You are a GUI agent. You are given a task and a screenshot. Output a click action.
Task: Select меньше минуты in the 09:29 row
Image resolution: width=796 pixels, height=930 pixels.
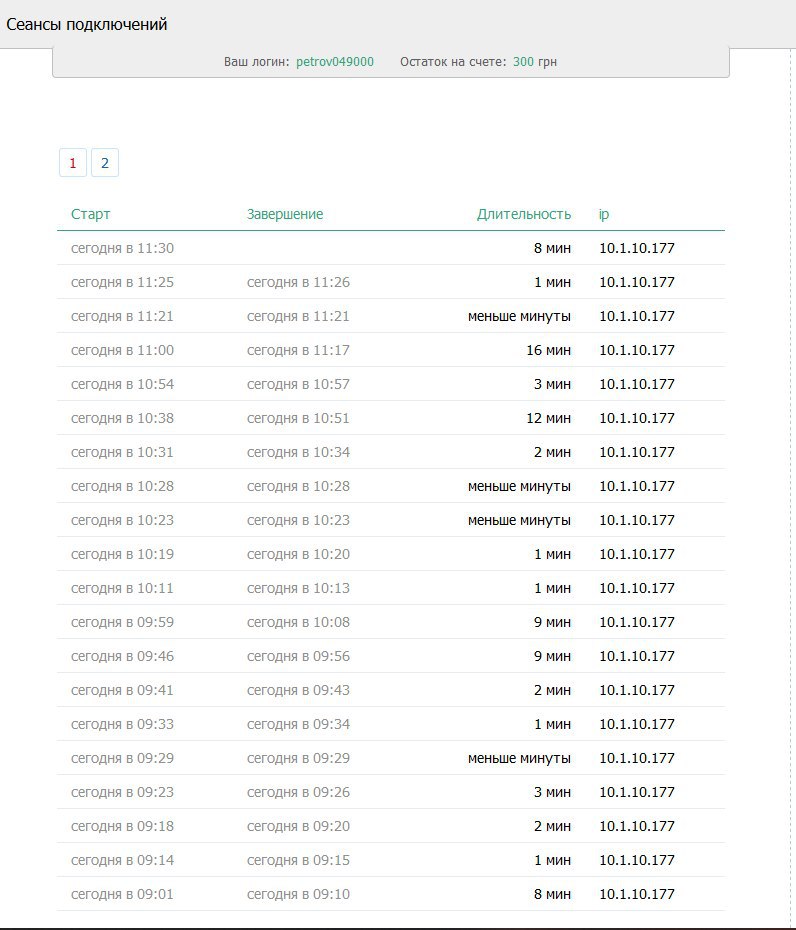(519, 759)
